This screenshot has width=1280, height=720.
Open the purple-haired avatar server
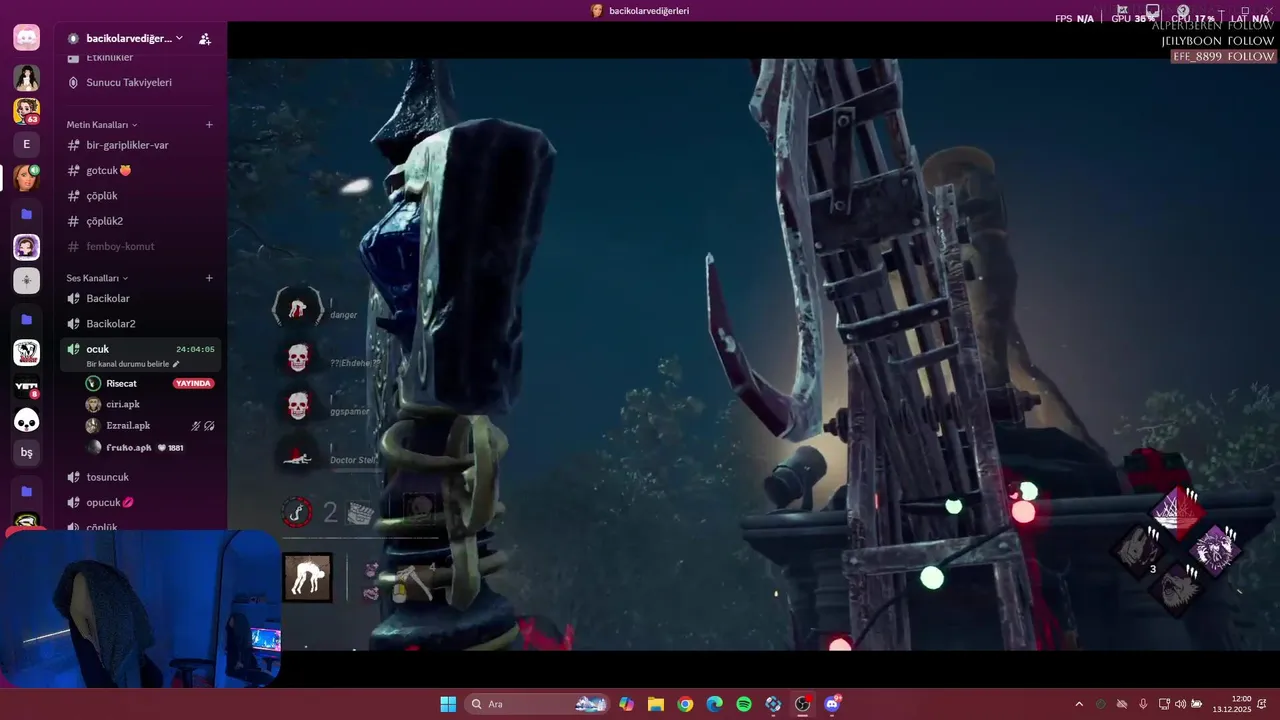point(27,247)
